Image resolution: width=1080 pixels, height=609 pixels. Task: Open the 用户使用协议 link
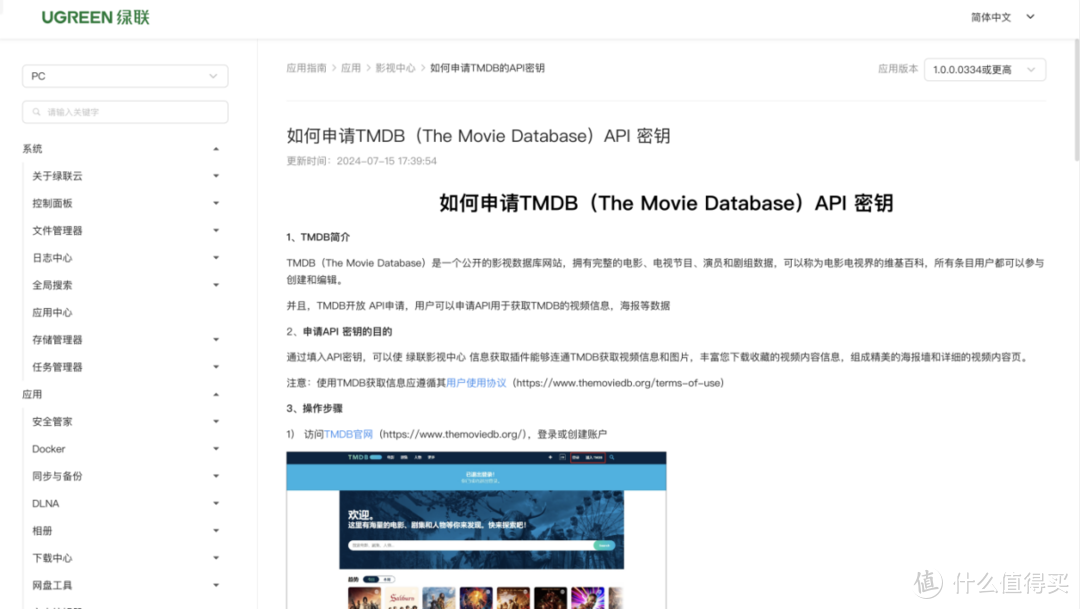tap(474, 382)
